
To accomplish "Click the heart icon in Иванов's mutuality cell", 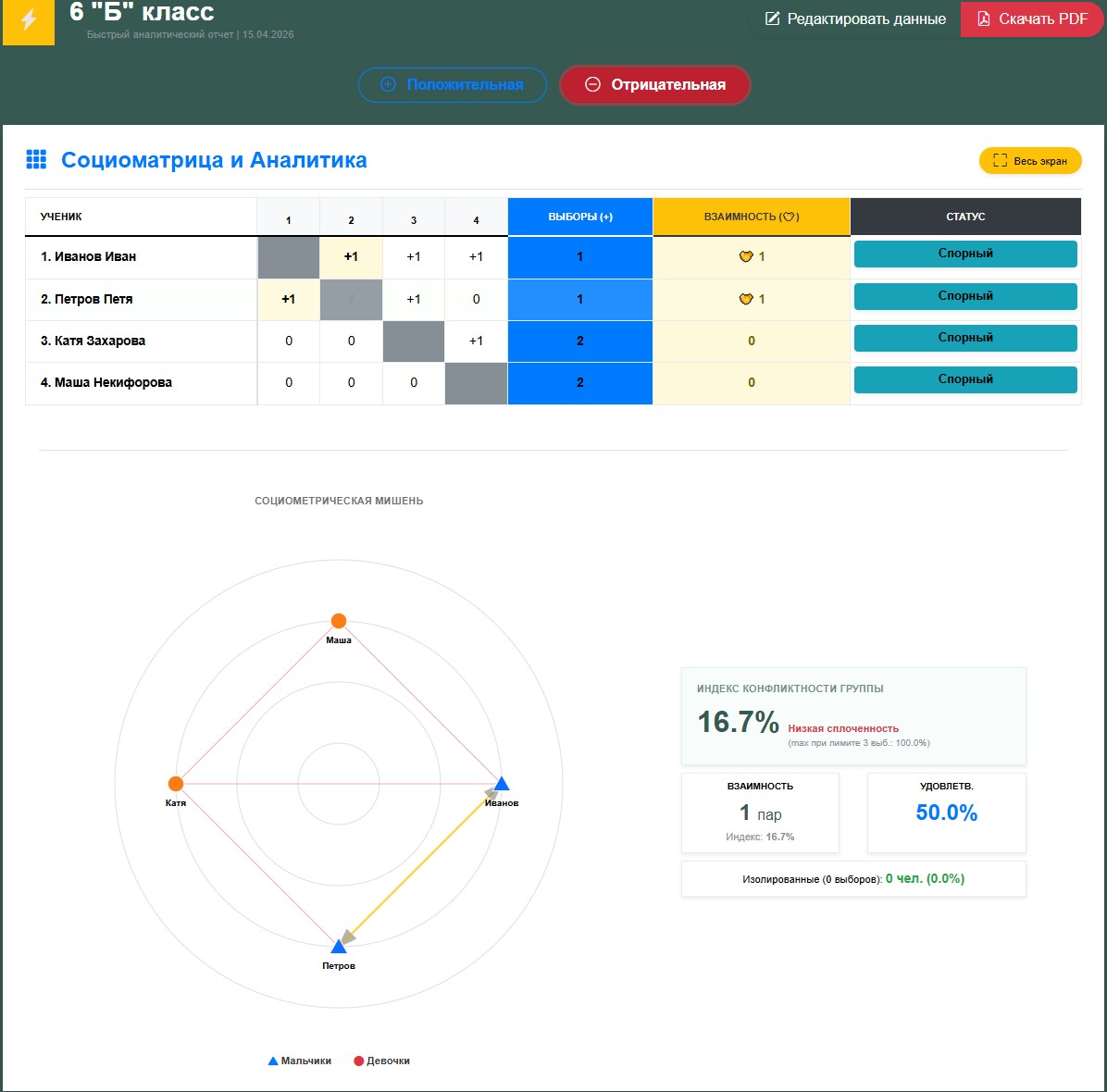I will click(745, 257).
